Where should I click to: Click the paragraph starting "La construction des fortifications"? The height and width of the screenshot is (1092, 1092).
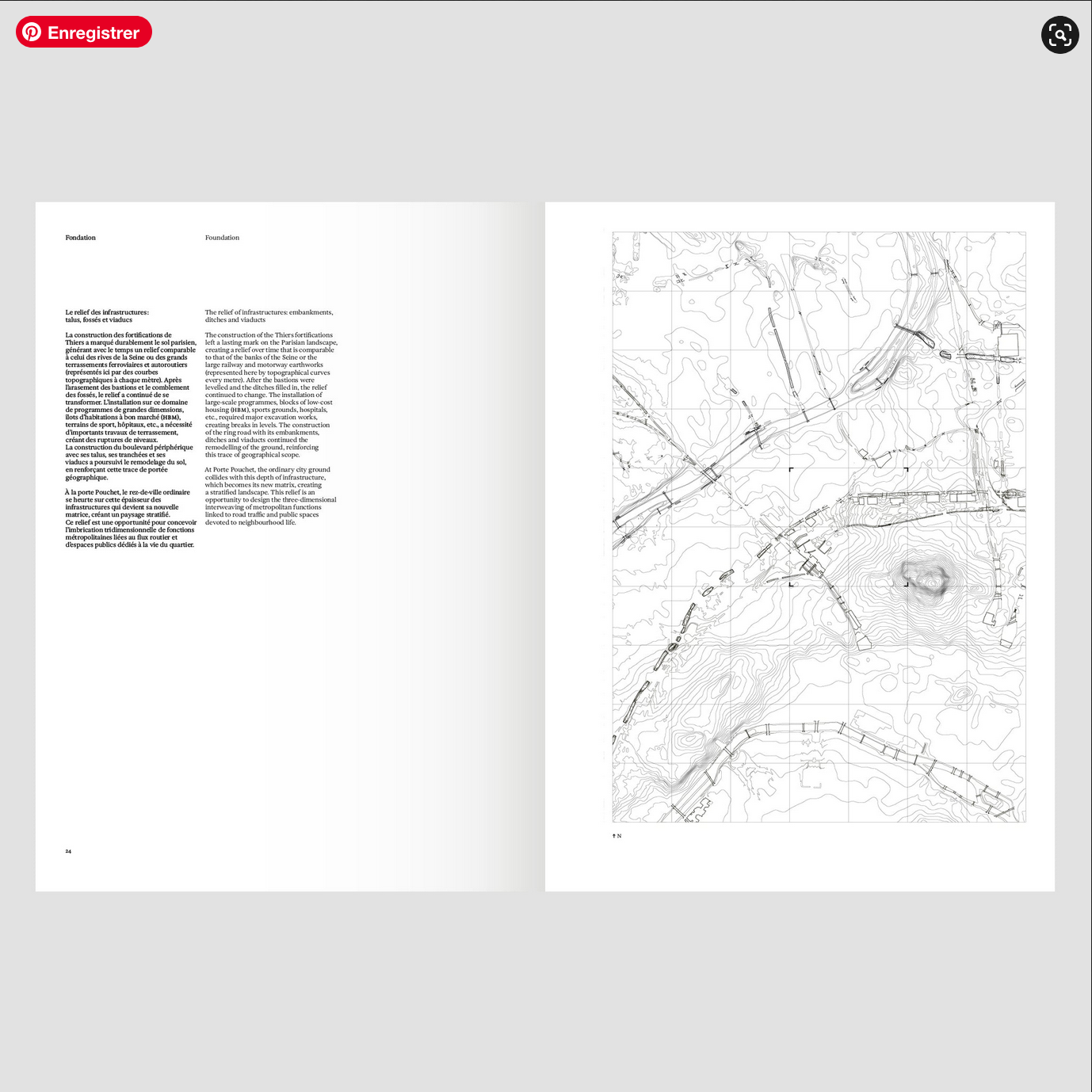[x=130, y=406]
